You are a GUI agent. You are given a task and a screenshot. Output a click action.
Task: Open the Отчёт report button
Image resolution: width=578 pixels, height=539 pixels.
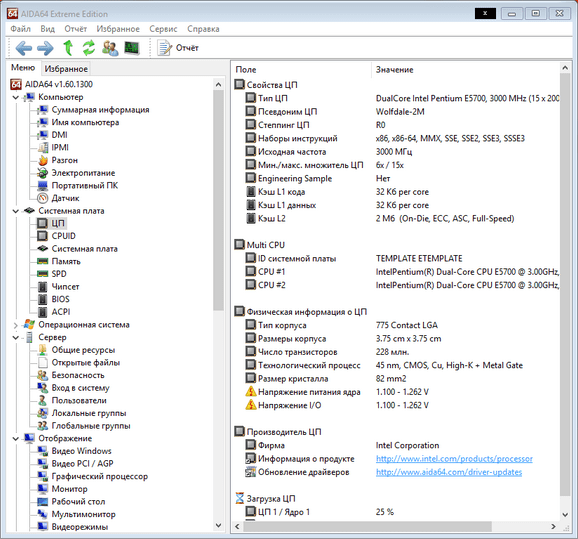point(178,48)
